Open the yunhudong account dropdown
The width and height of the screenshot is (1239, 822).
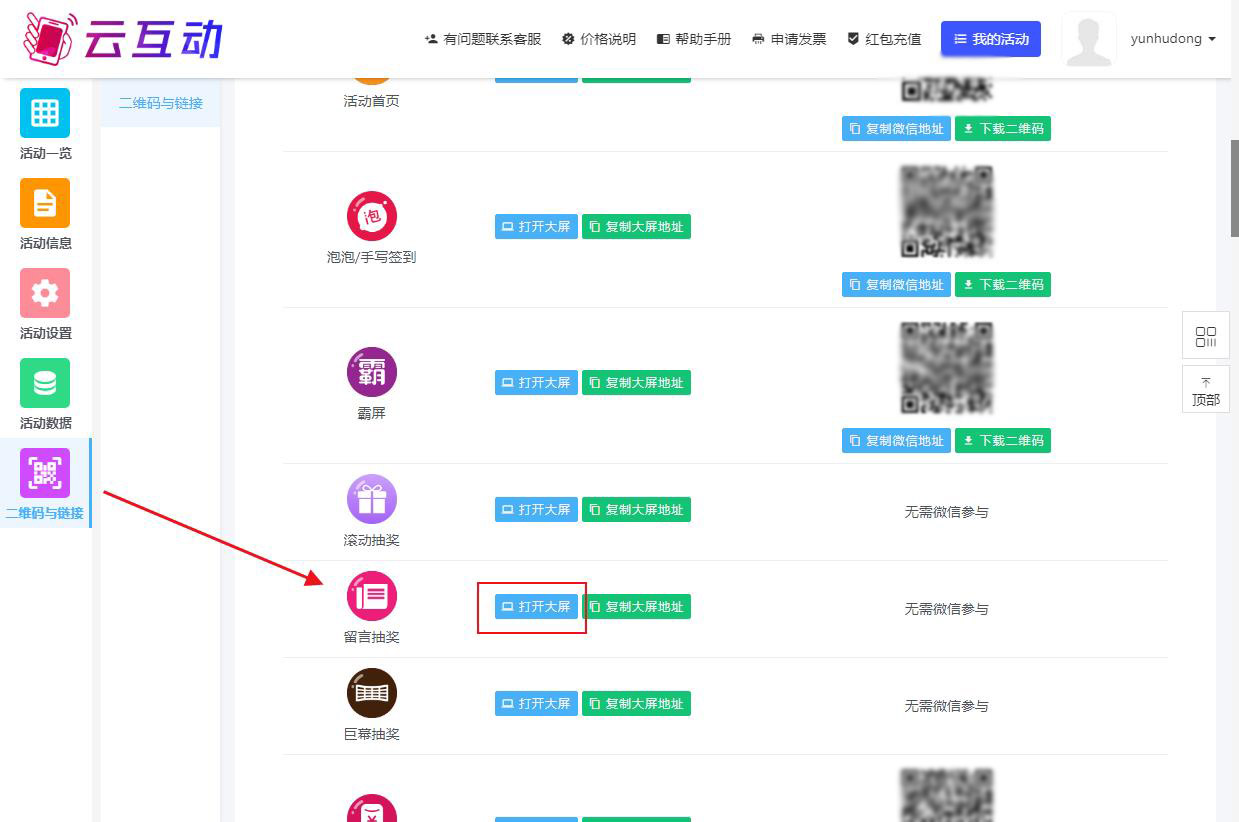point(1173,39)
